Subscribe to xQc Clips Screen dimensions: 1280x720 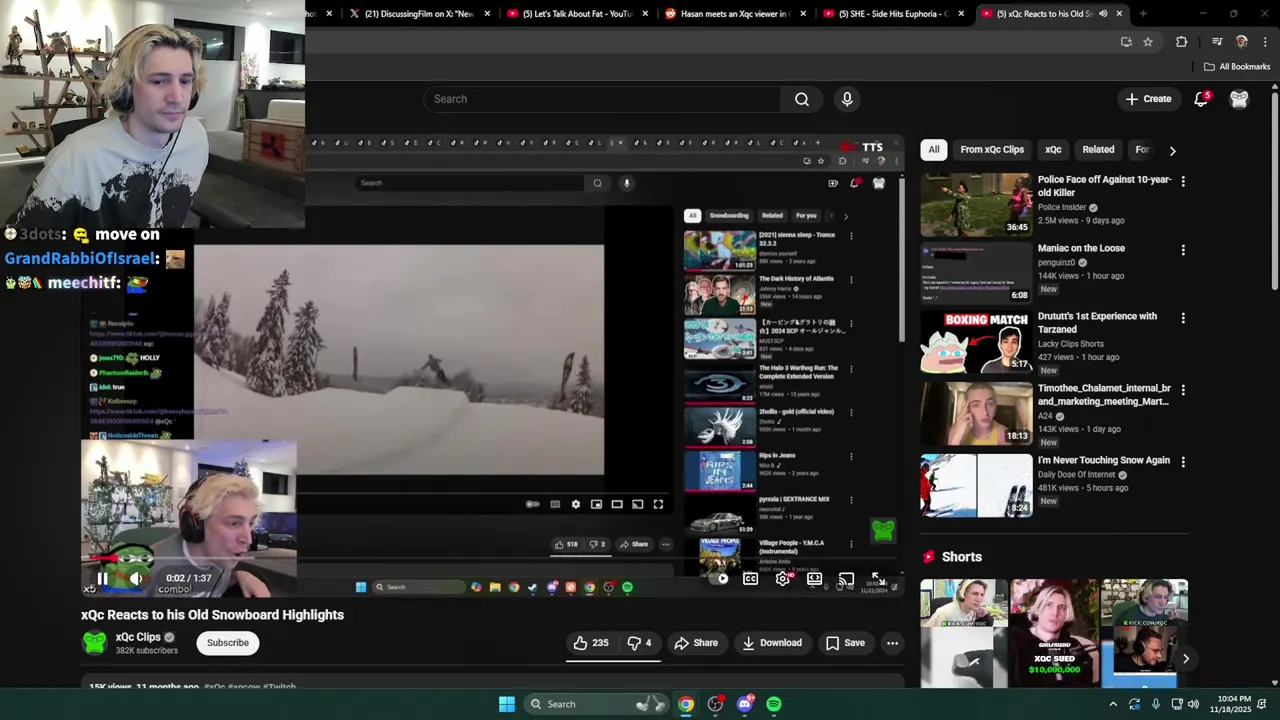pyautogui.click(x=228, y=643)
